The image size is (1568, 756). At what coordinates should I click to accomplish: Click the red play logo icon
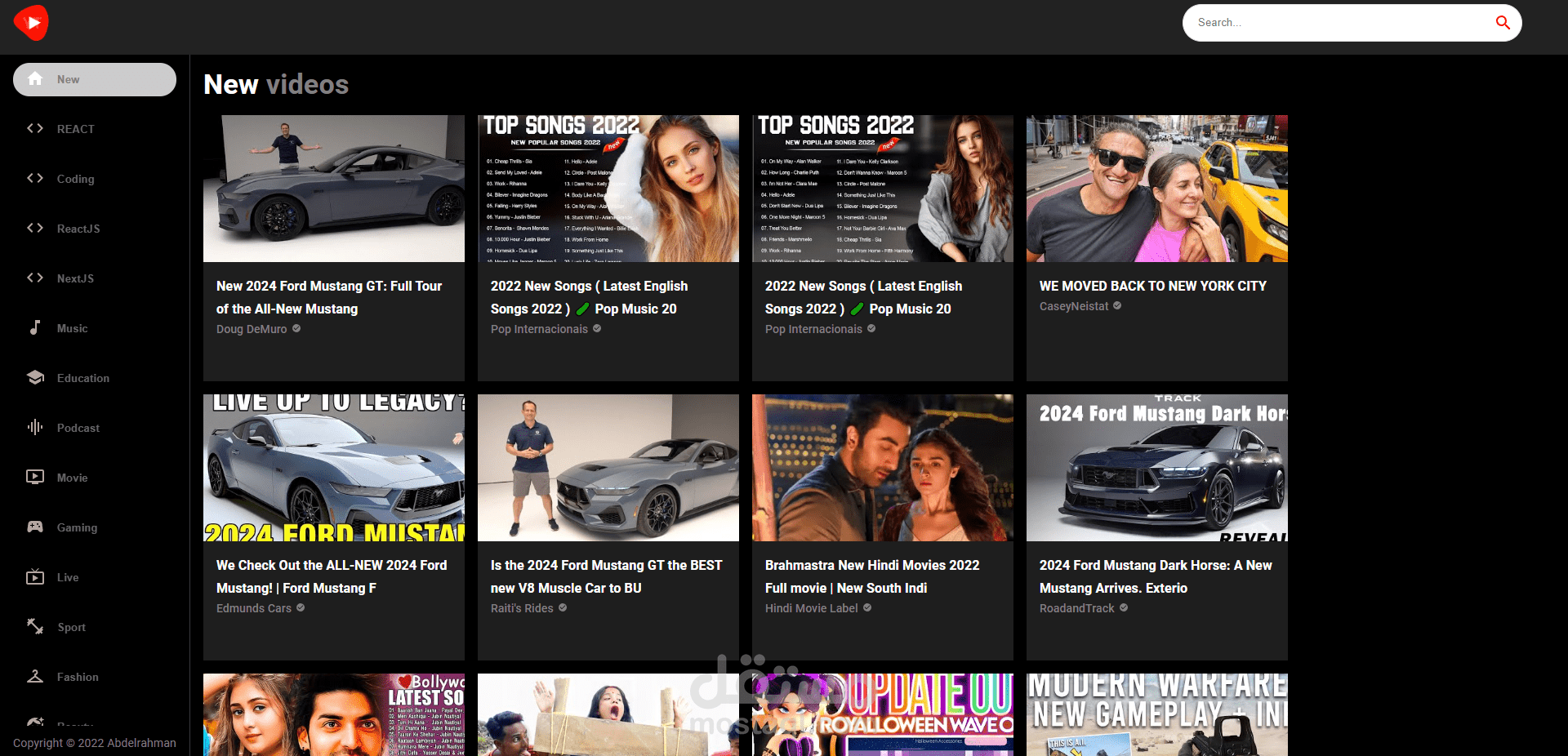click(x=31, y=23)
